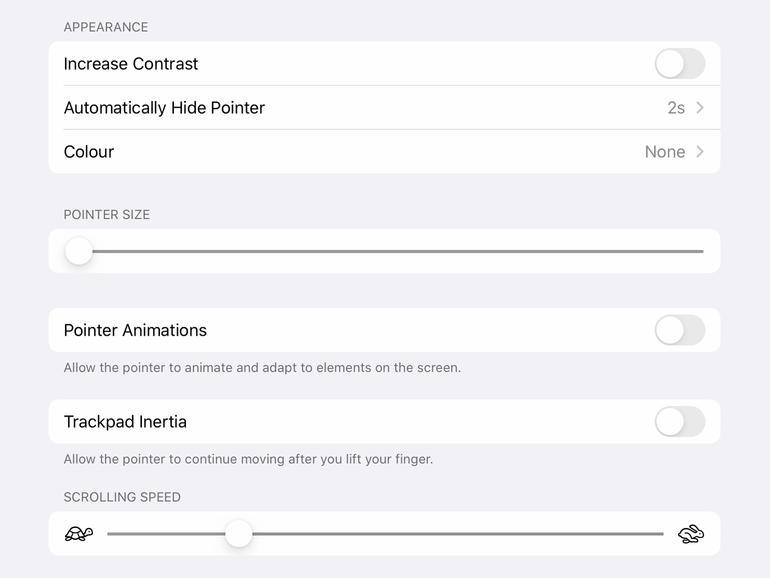This screenshot has height=578, width=770.
Task: Click the Trackpad Inertia label
Action: 125,422
